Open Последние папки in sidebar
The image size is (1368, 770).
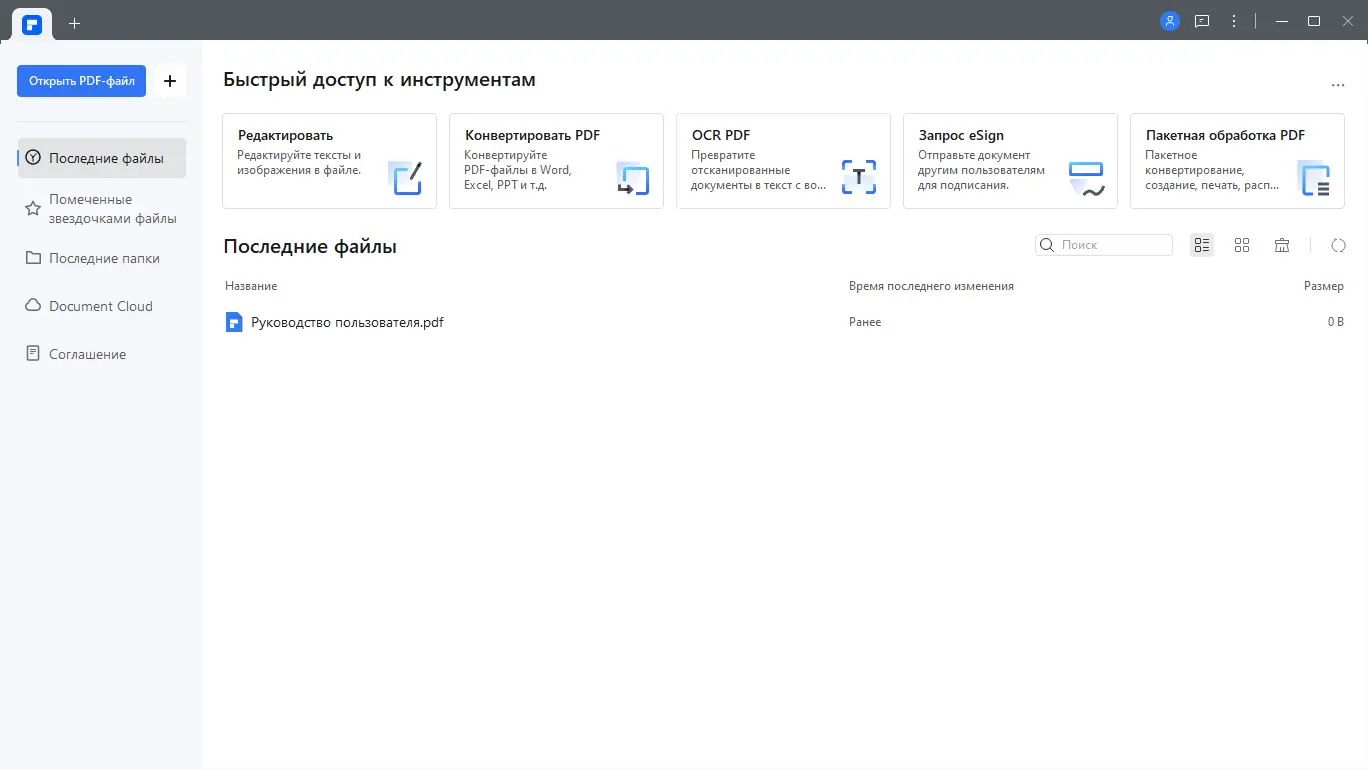pyautogui.click(x=102, y=258)
